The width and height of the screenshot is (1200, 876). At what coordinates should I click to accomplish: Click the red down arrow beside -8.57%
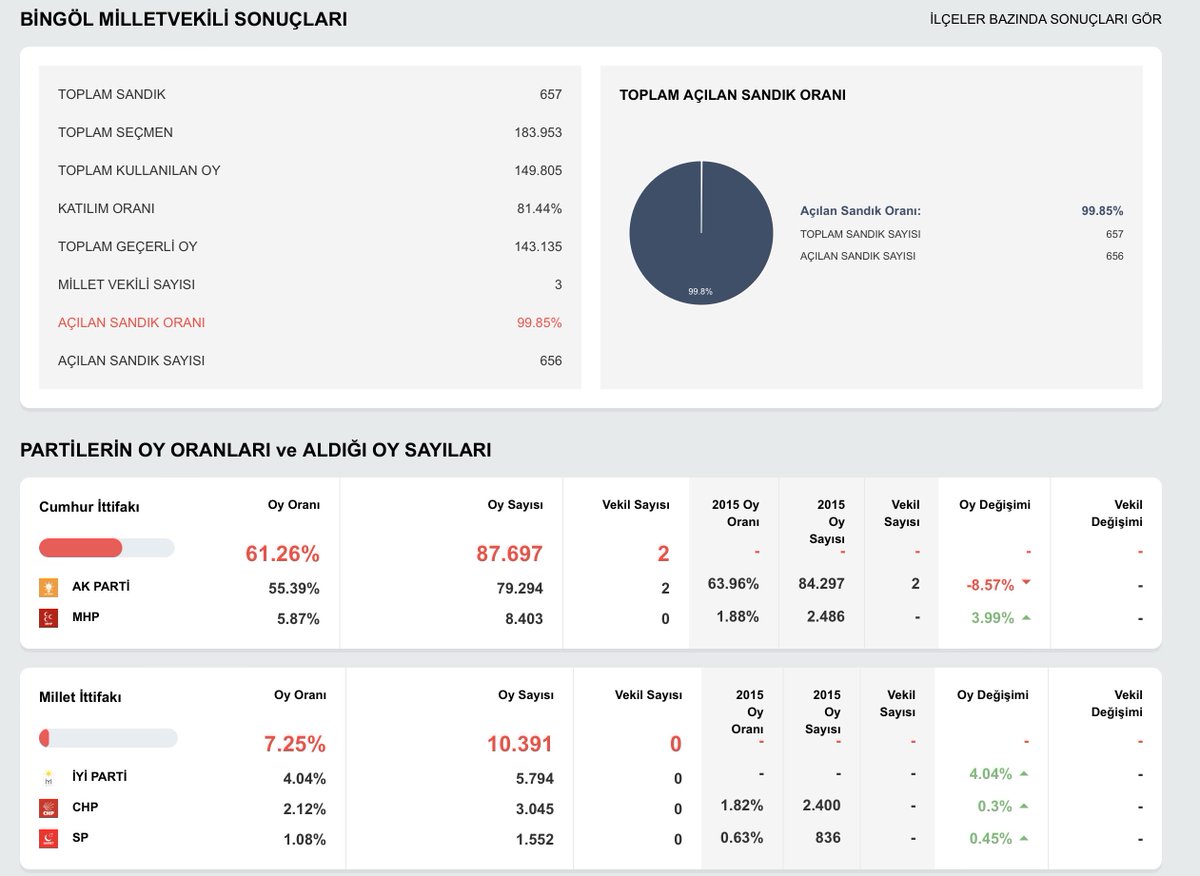[1026, 583]
